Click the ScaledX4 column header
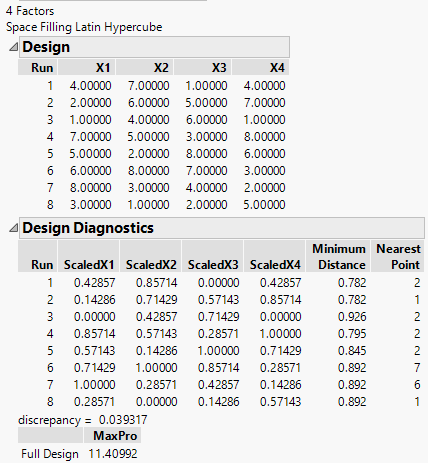428x463 pixels. [x=275, y=257]
